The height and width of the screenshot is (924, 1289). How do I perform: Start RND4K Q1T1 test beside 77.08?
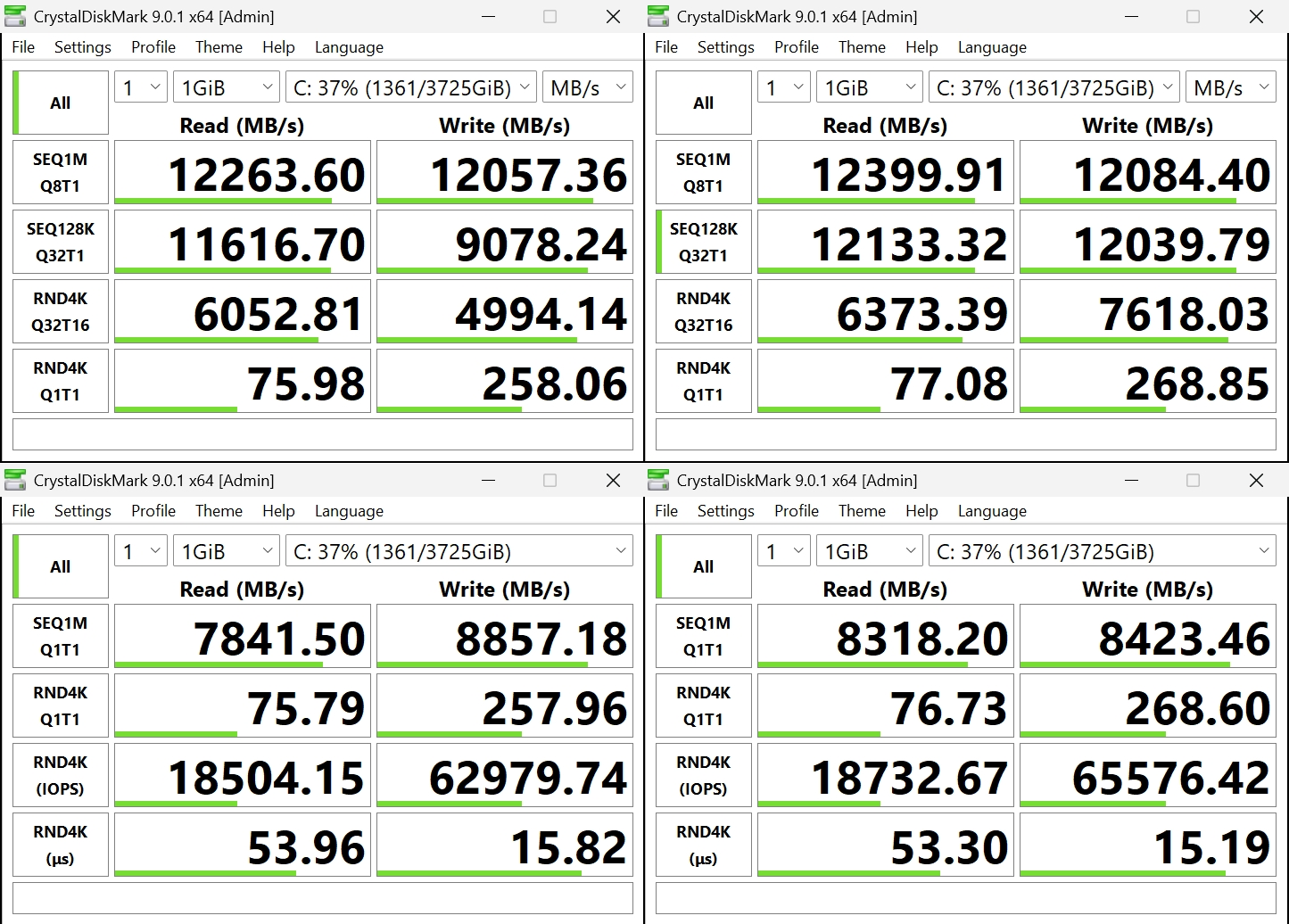[704, 381]
